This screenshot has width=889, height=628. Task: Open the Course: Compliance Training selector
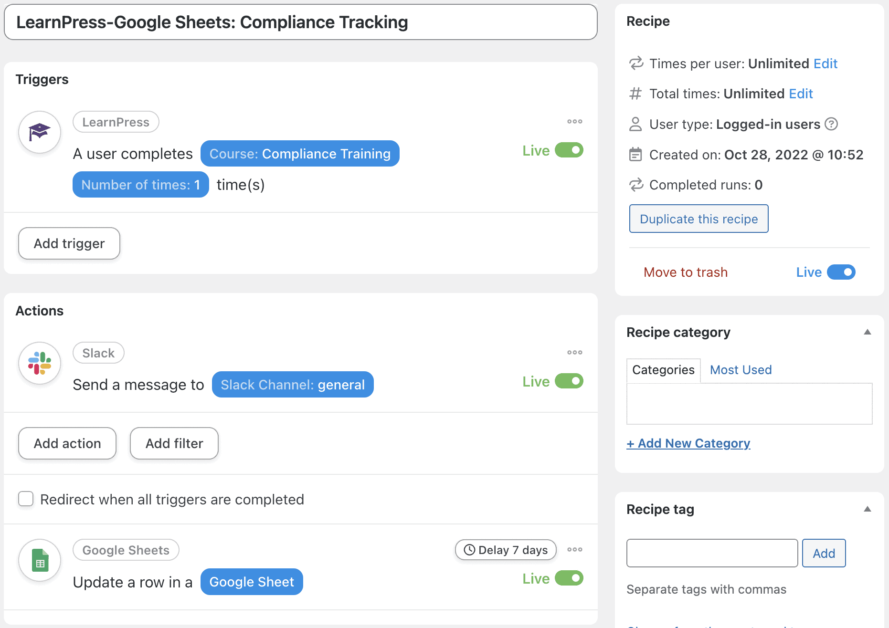300,154
